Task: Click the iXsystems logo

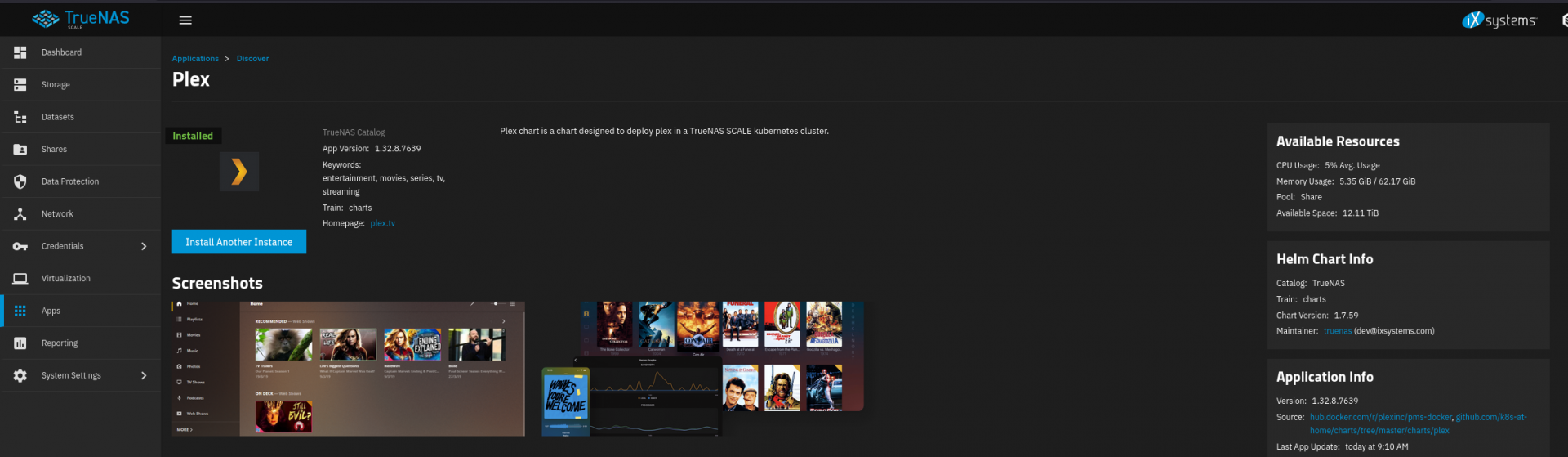Action: [1499, 20]
